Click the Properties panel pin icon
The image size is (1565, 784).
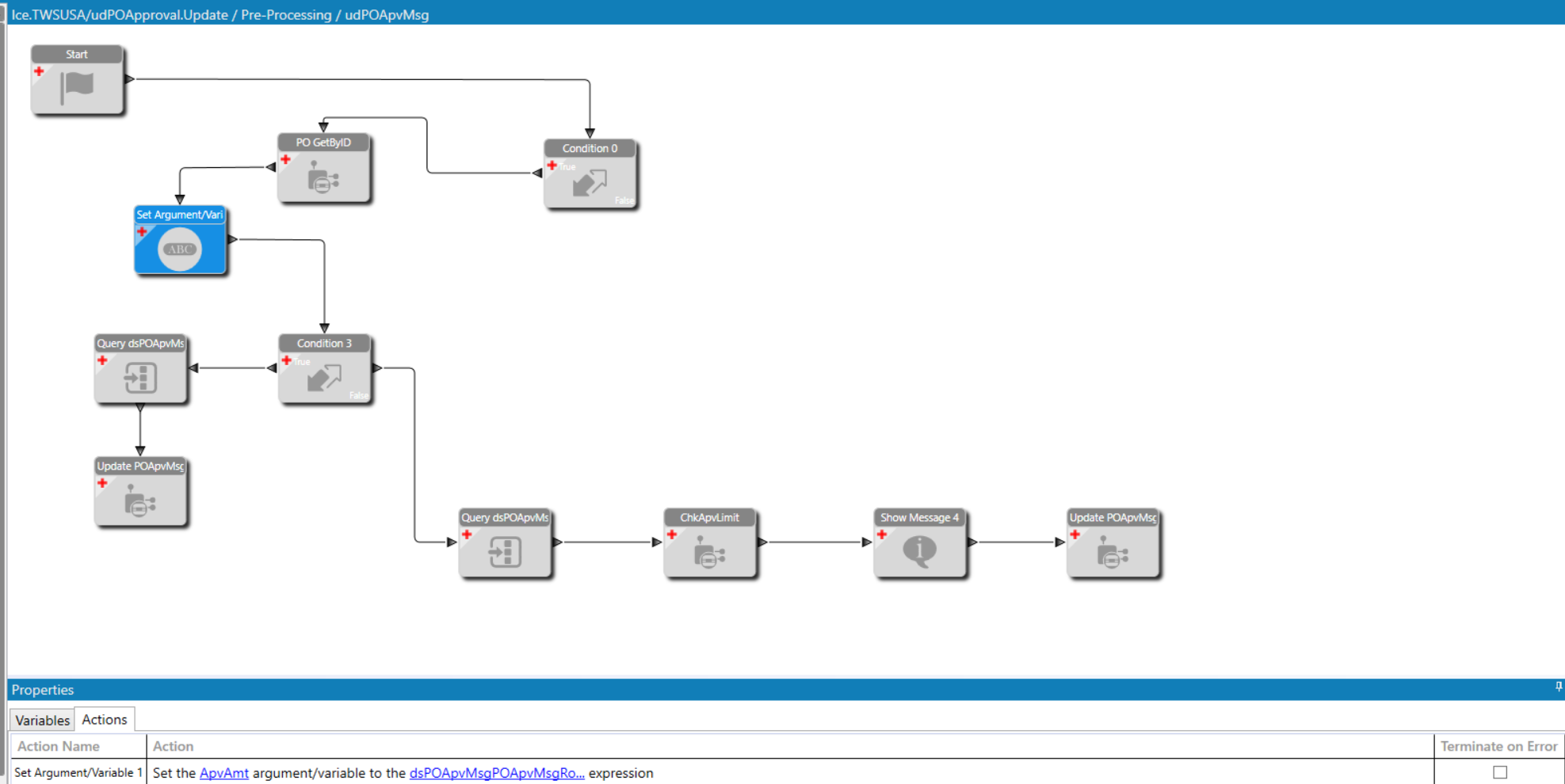(x=1558, y=687)
